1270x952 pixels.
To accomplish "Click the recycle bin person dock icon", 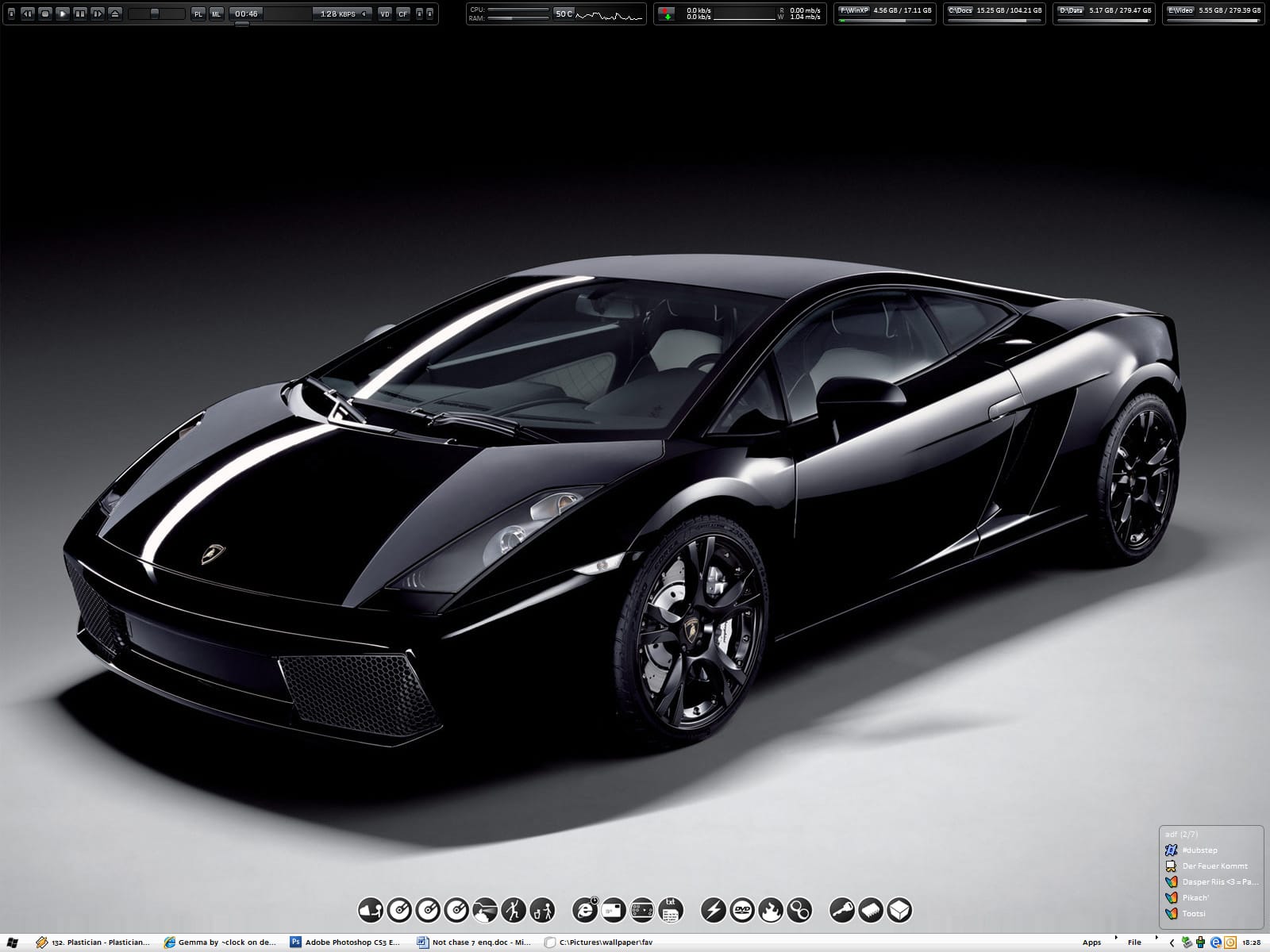I will [x=542, y=910].
